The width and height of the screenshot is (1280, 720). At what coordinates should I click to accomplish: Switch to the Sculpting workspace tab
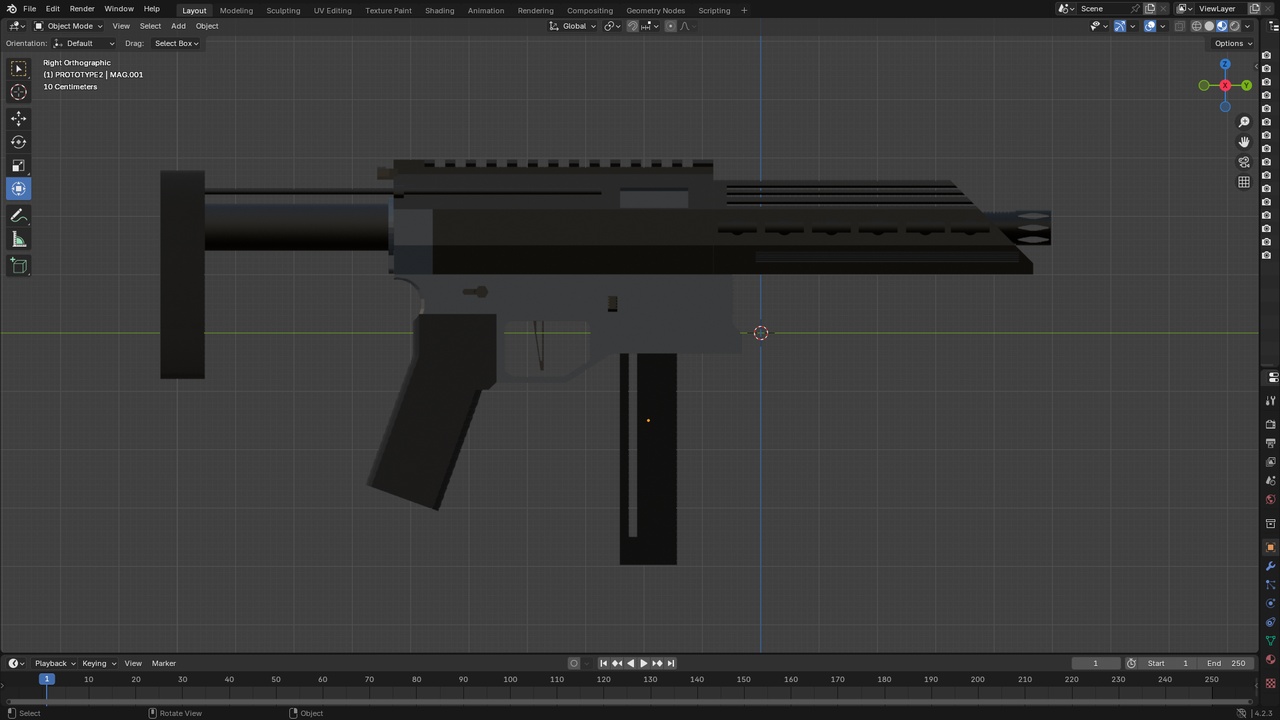(x=283, y=10)
